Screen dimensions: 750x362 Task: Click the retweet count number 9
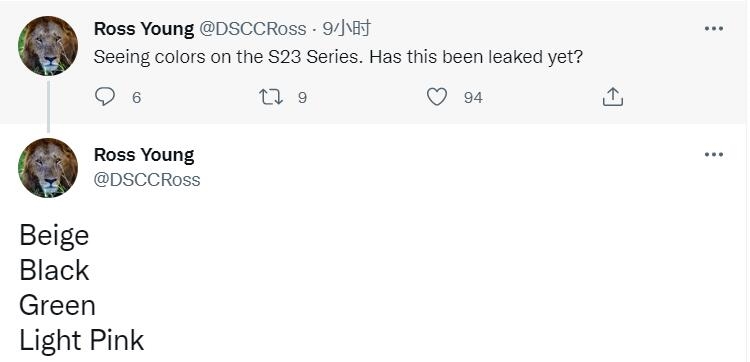point(302,98)
